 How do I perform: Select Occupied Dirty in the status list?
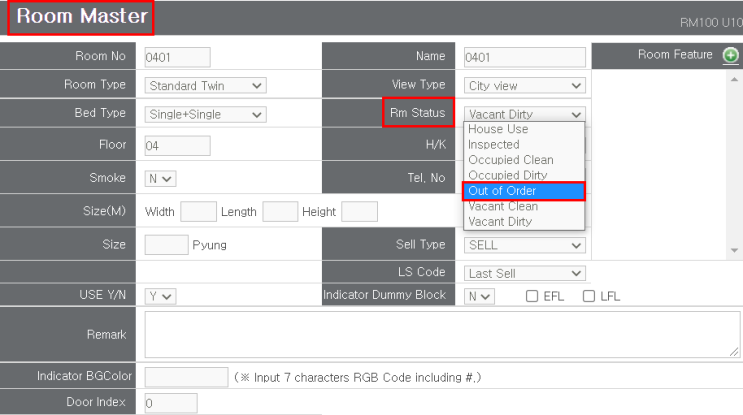(x=524, y=175)
